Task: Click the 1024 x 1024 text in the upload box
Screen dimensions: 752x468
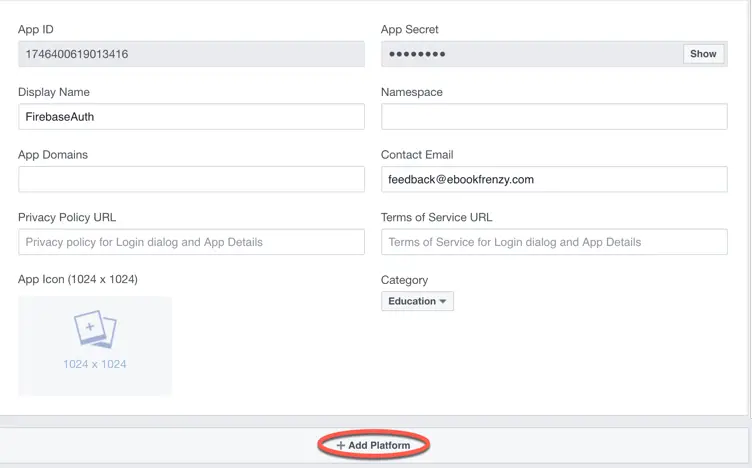Action: pyautogui.click(x=95, y=364)
